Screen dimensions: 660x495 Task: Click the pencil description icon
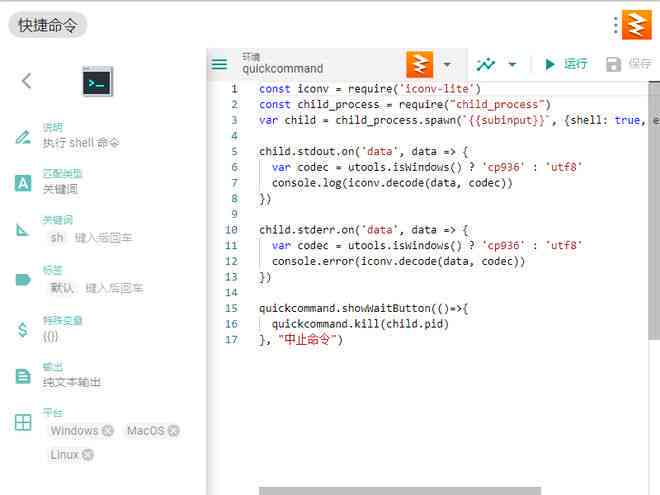pos(23,137)
